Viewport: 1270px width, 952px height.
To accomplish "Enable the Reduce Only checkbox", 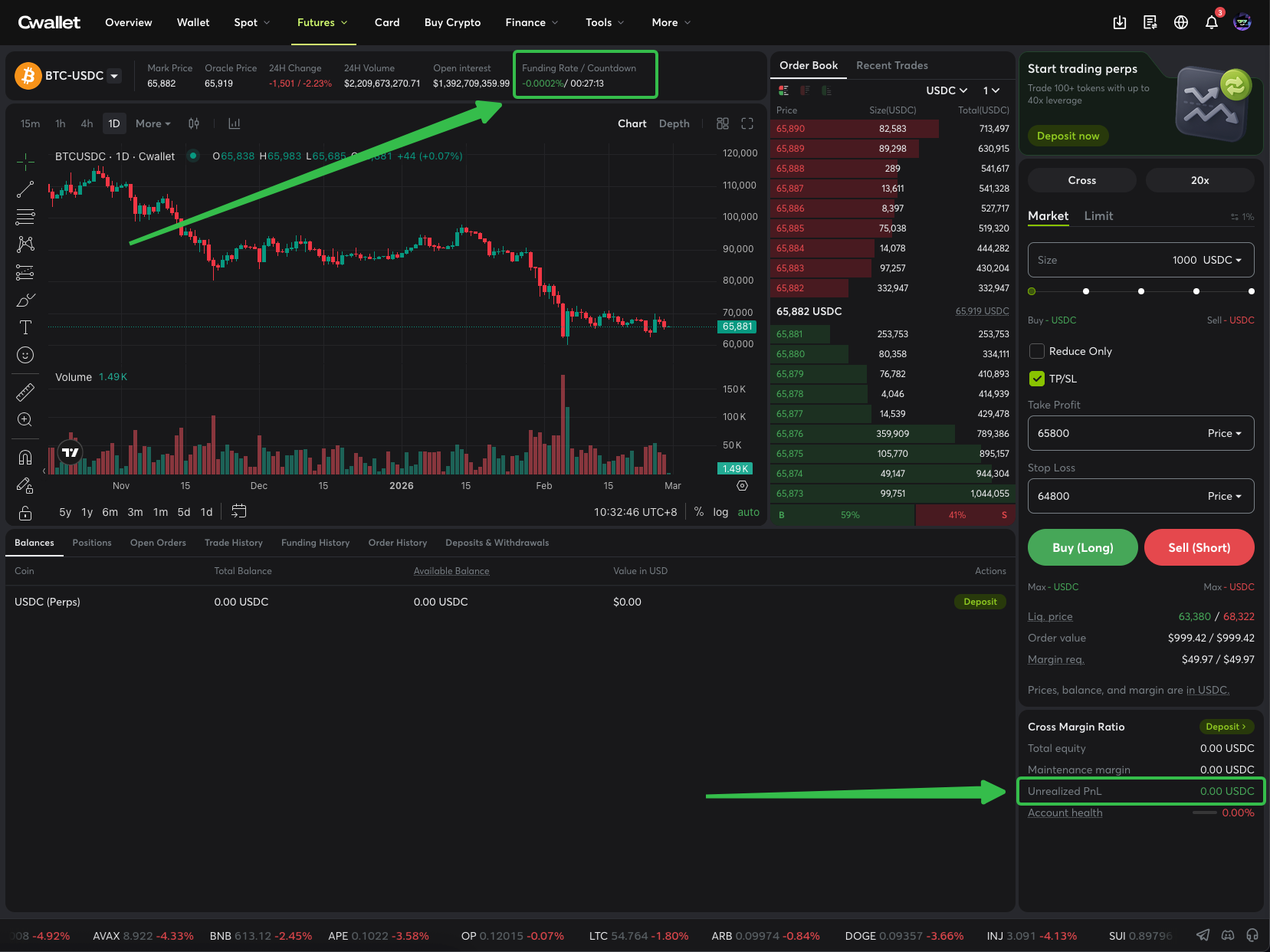I will 1037,351.
